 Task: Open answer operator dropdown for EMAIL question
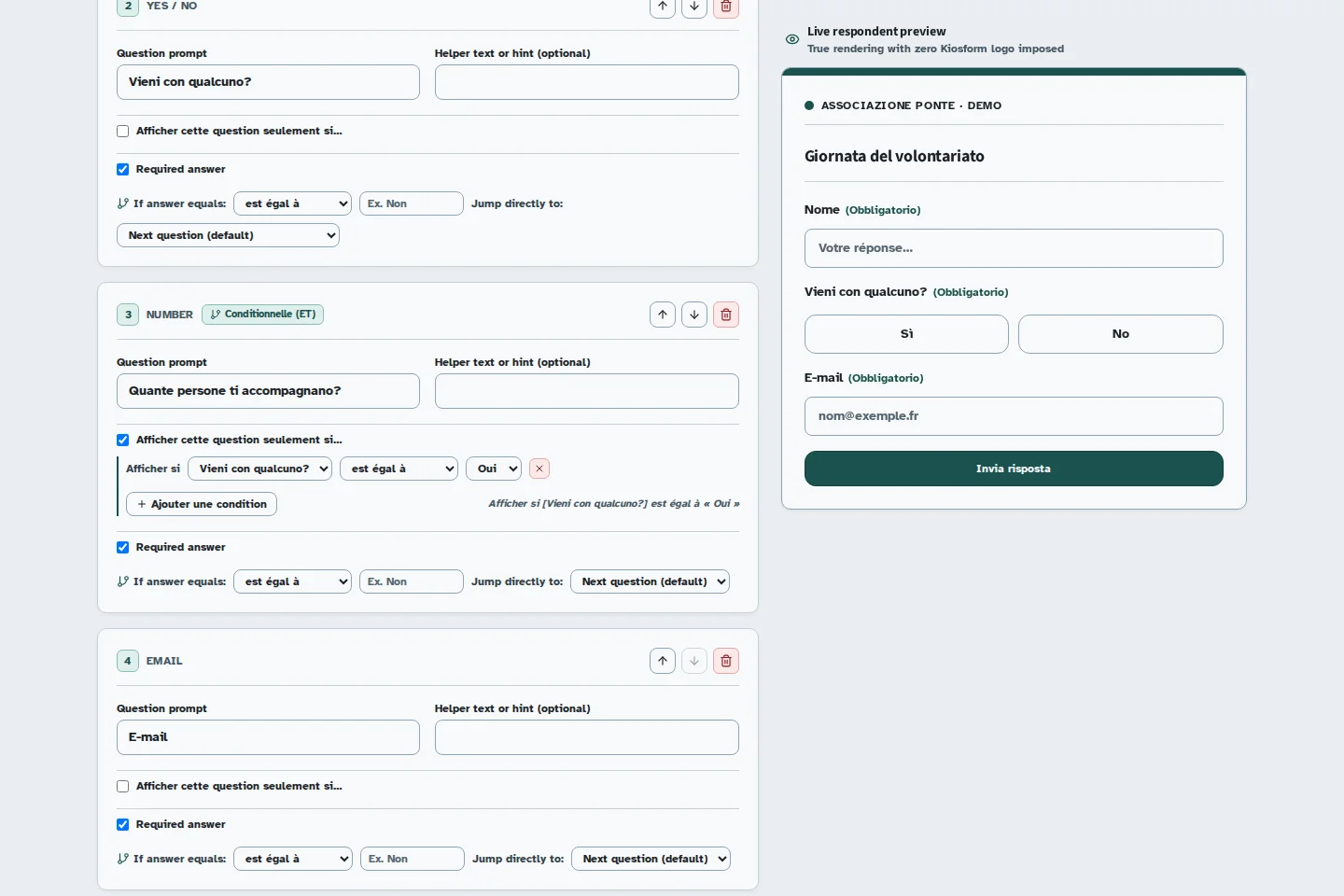coord(293,859)
